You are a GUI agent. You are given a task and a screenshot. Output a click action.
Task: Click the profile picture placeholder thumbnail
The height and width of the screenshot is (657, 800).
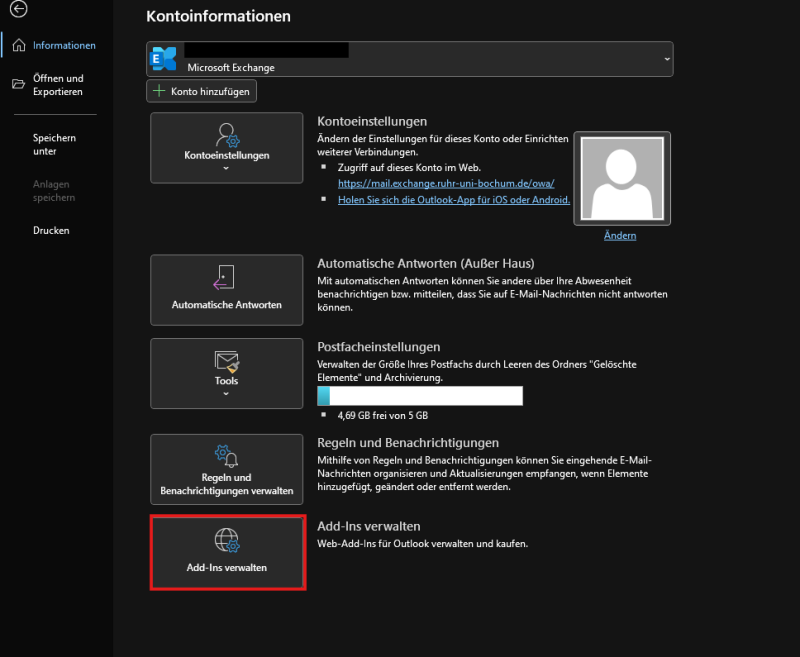[621, 178]
